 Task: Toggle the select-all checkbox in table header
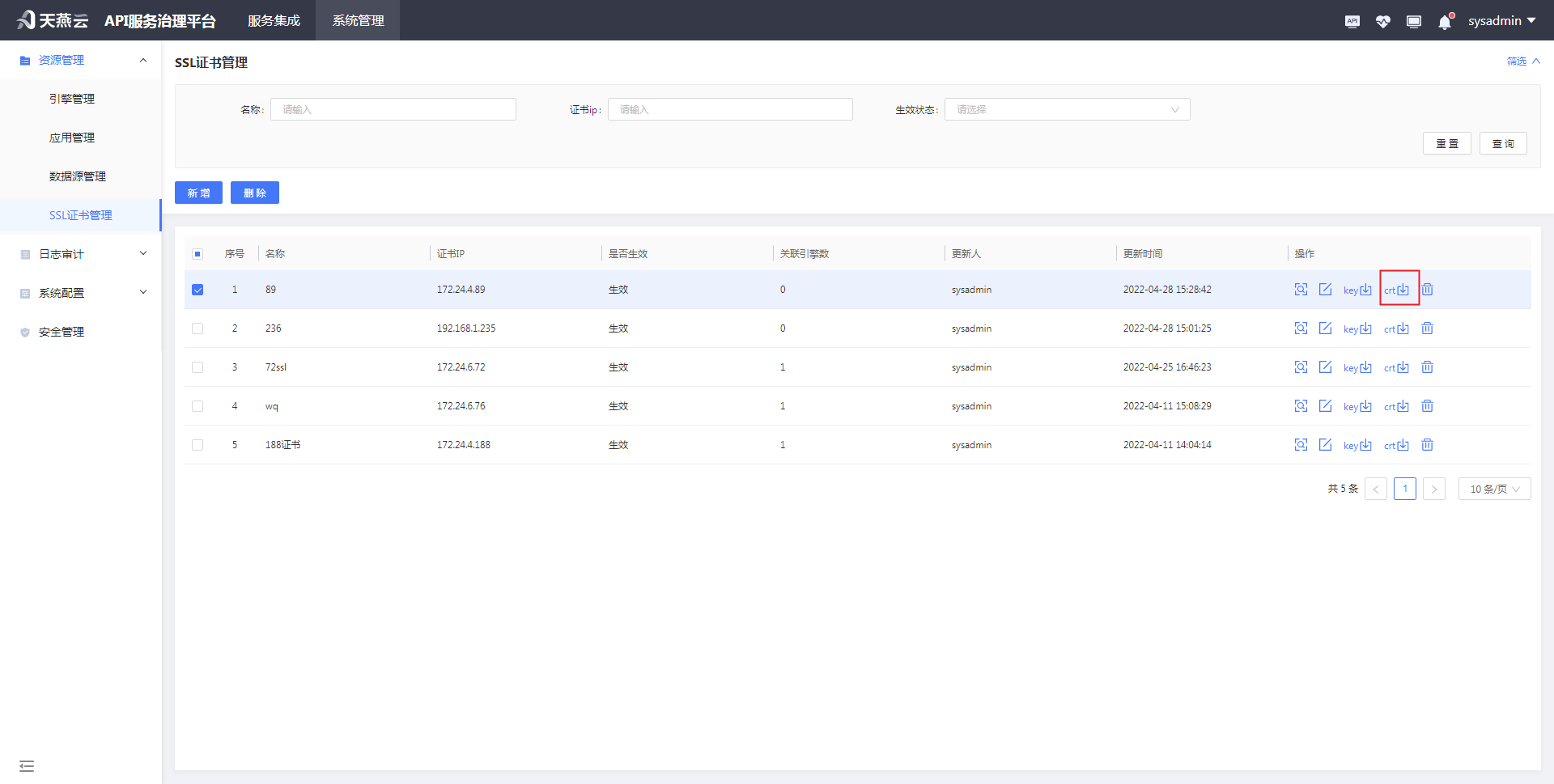pos(197,253)
